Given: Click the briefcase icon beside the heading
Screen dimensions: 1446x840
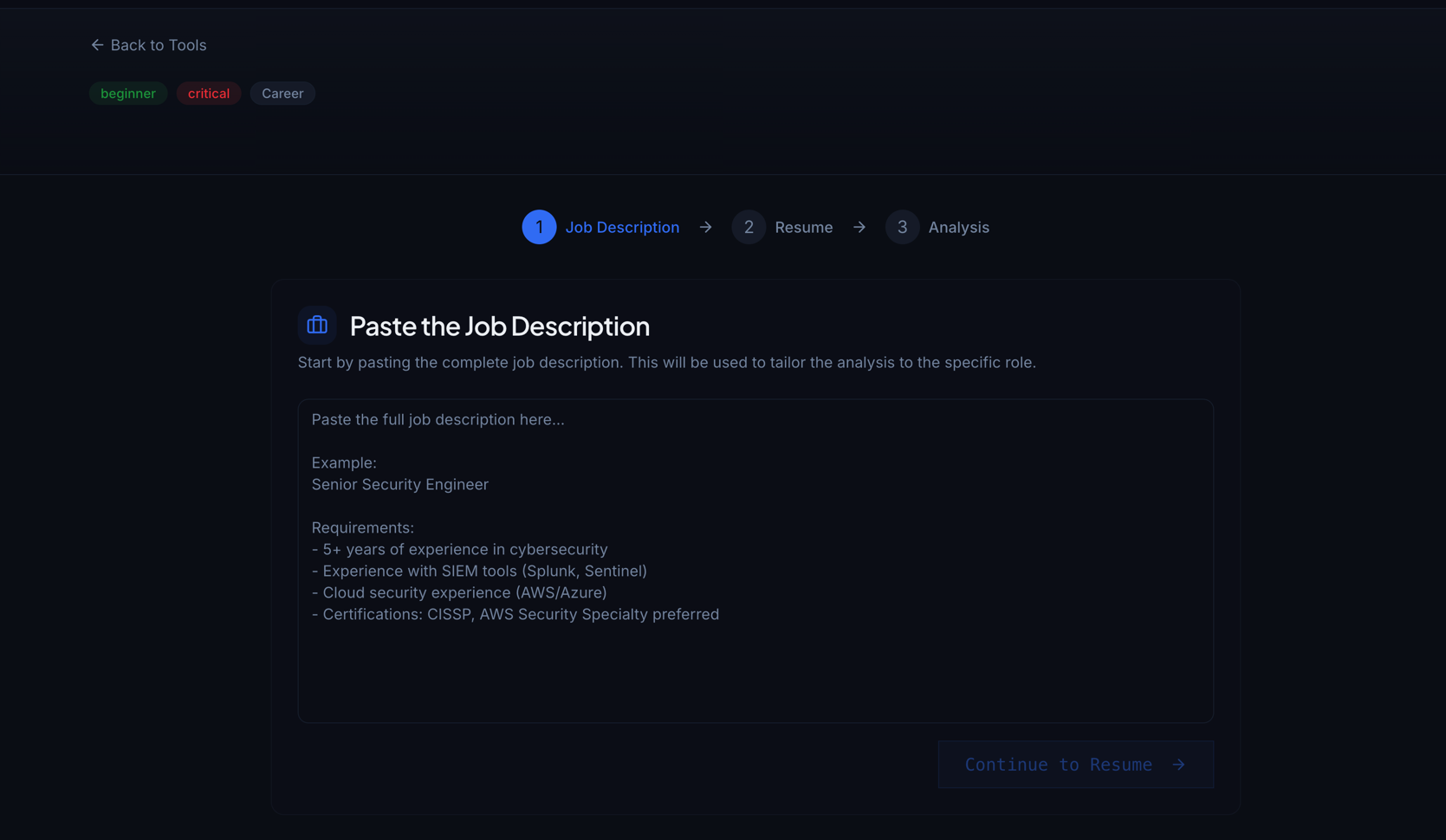Looking at the screenshot, I should 317,325.
